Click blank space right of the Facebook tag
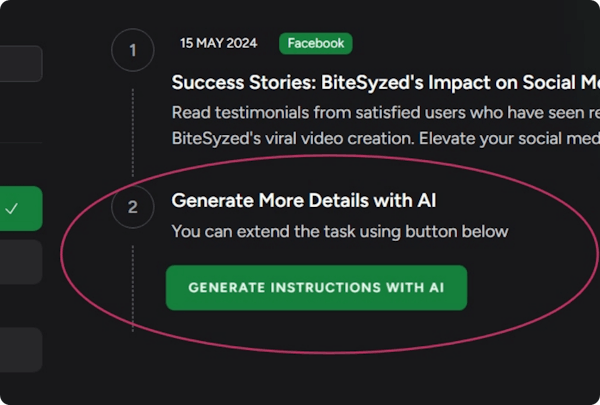The height and width of the screenshot is (405, 600). pyautogui.click(x=470, y=44)
